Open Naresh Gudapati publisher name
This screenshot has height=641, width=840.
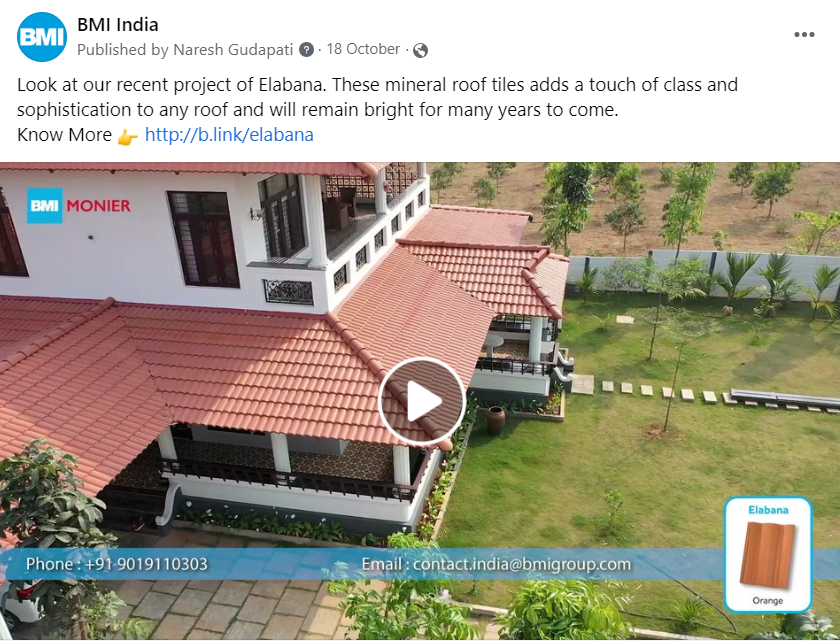tap(233, 50)
